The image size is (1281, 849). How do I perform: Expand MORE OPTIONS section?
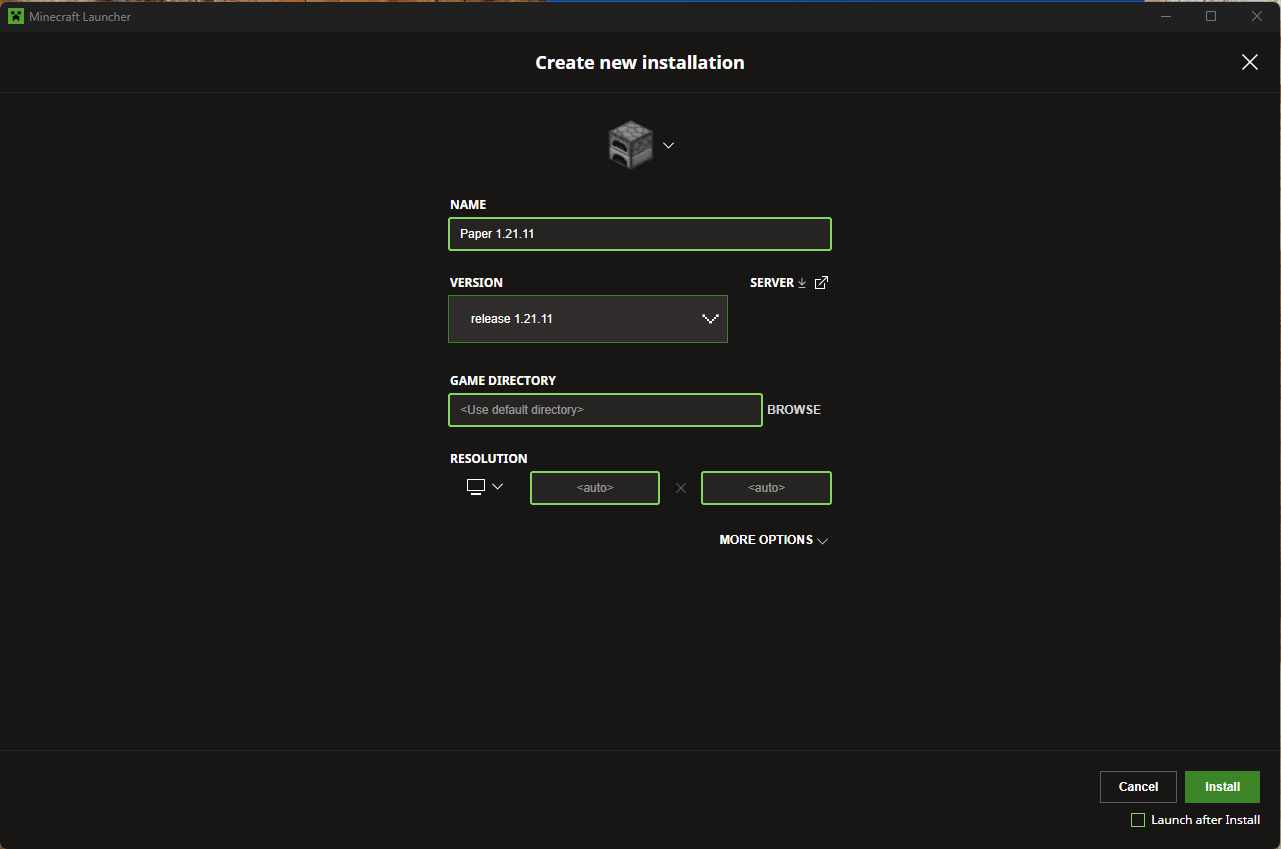tap(774, 540)
